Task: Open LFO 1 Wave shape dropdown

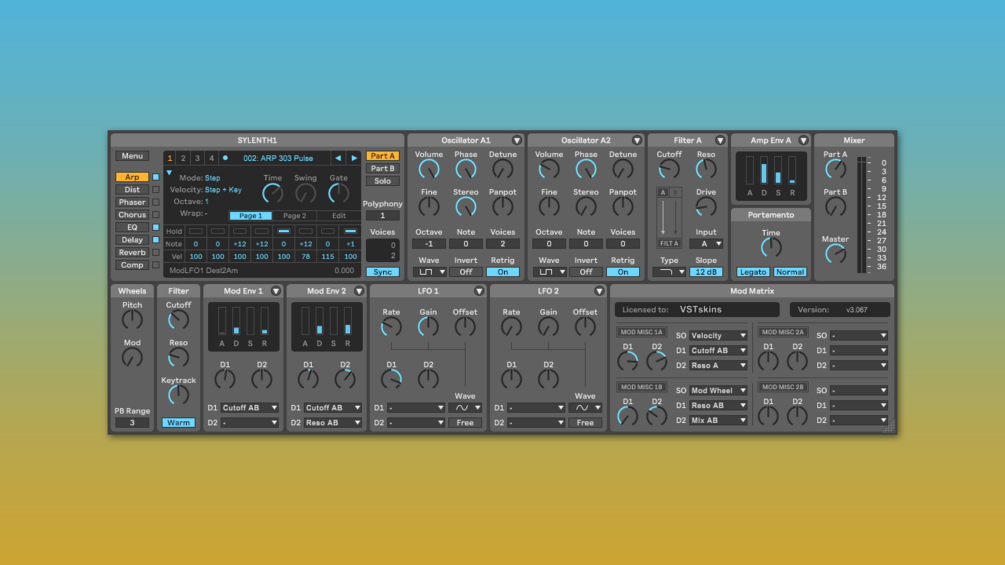Action: pyautogui.click(x=465, y=408)
